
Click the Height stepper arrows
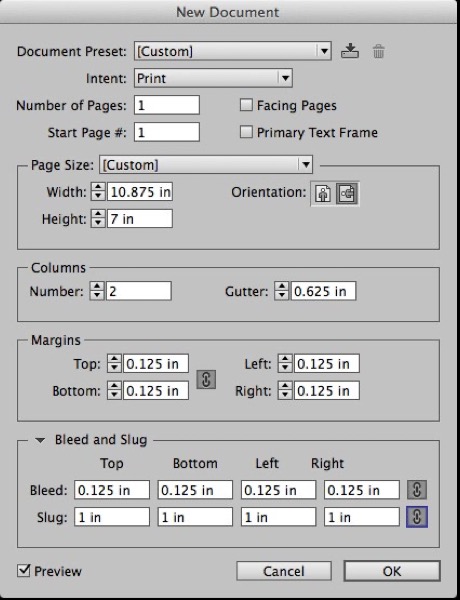coord(98,218)
